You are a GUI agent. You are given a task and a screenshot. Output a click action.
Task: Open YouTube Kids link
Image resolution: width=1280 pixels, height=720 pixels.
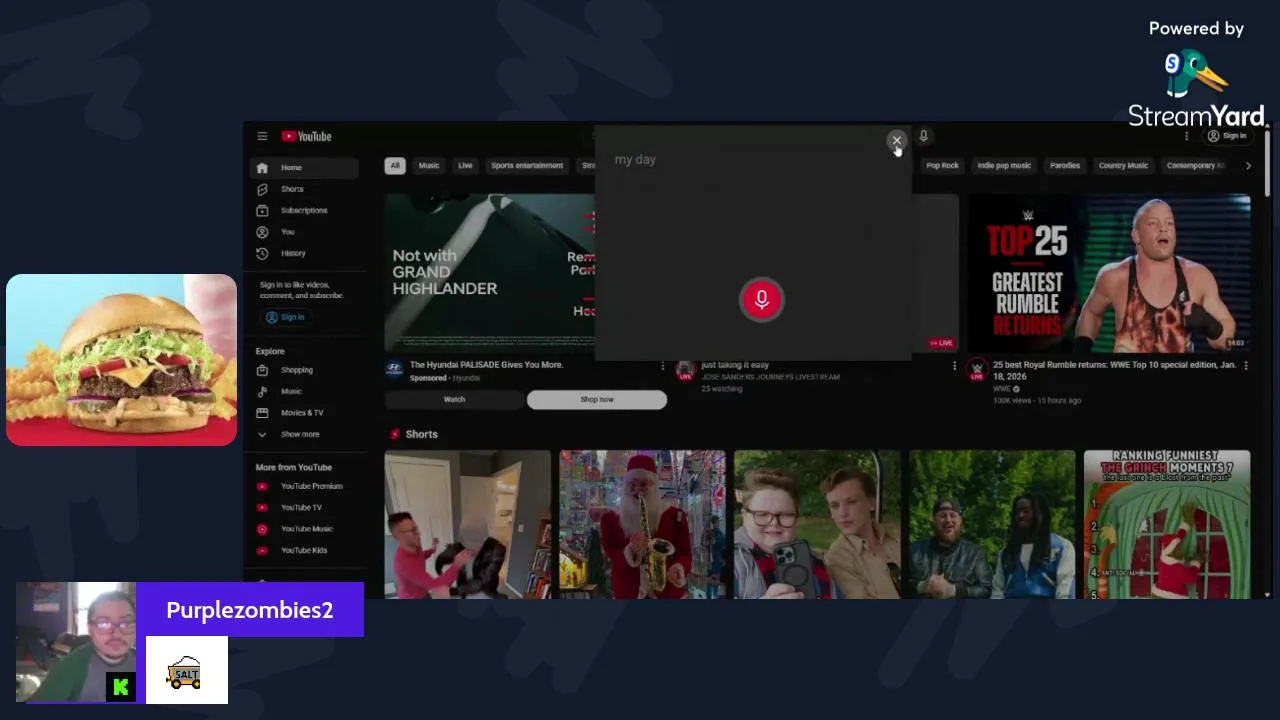[304, 550]
